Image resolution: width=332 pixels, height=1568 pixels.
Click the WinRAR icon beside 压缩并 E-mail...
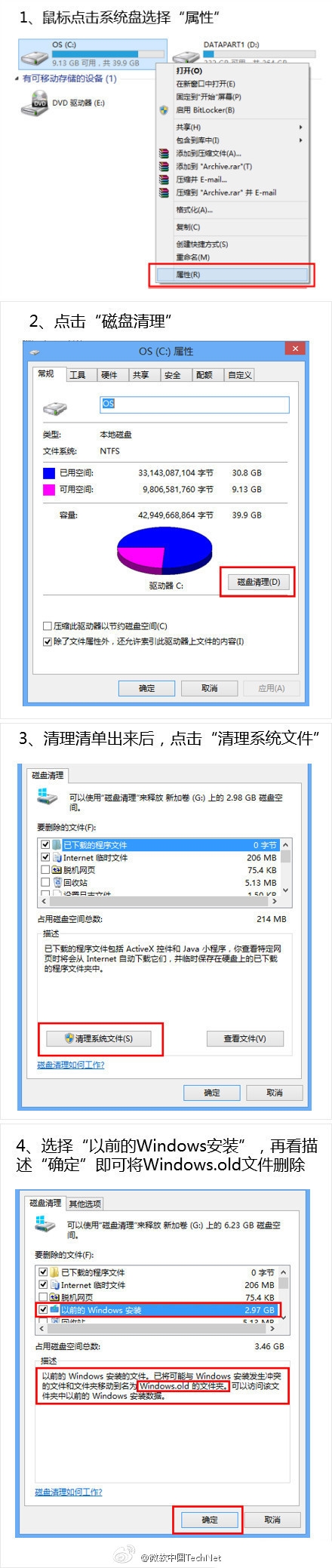(x=163, y=180)
